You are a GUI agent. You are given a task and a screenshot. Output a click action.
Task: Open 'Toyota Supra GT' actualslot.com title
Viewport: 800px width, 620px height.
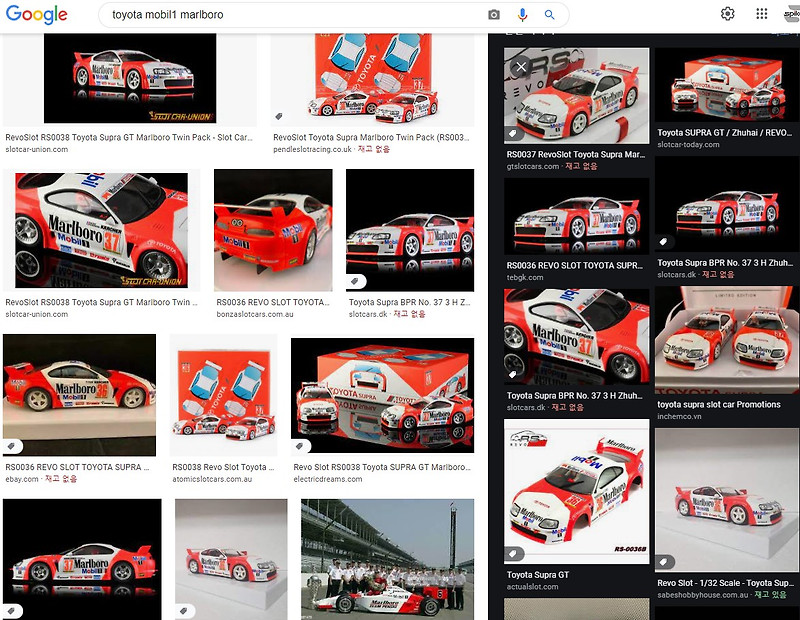538,575
